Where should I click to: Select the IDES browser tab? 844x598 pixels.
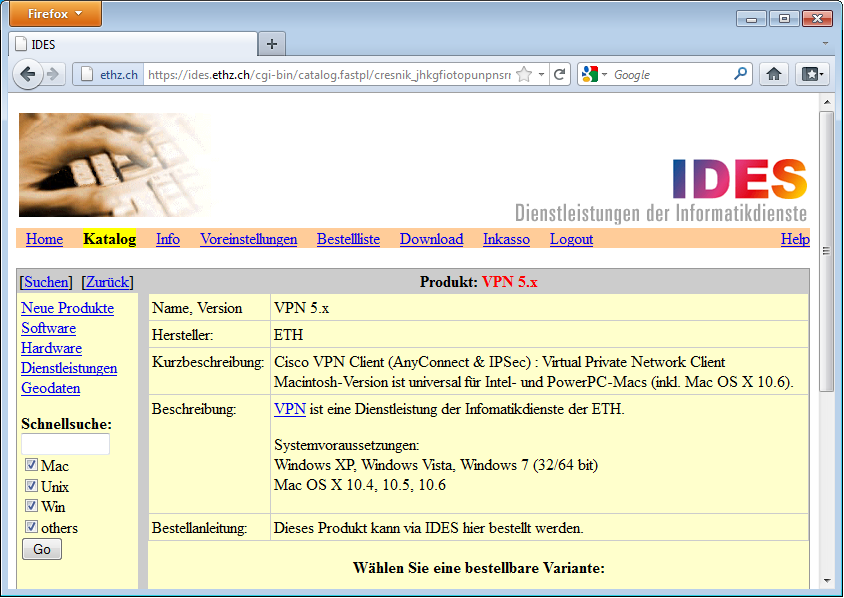pyautogui.click(x=133, y=44)
